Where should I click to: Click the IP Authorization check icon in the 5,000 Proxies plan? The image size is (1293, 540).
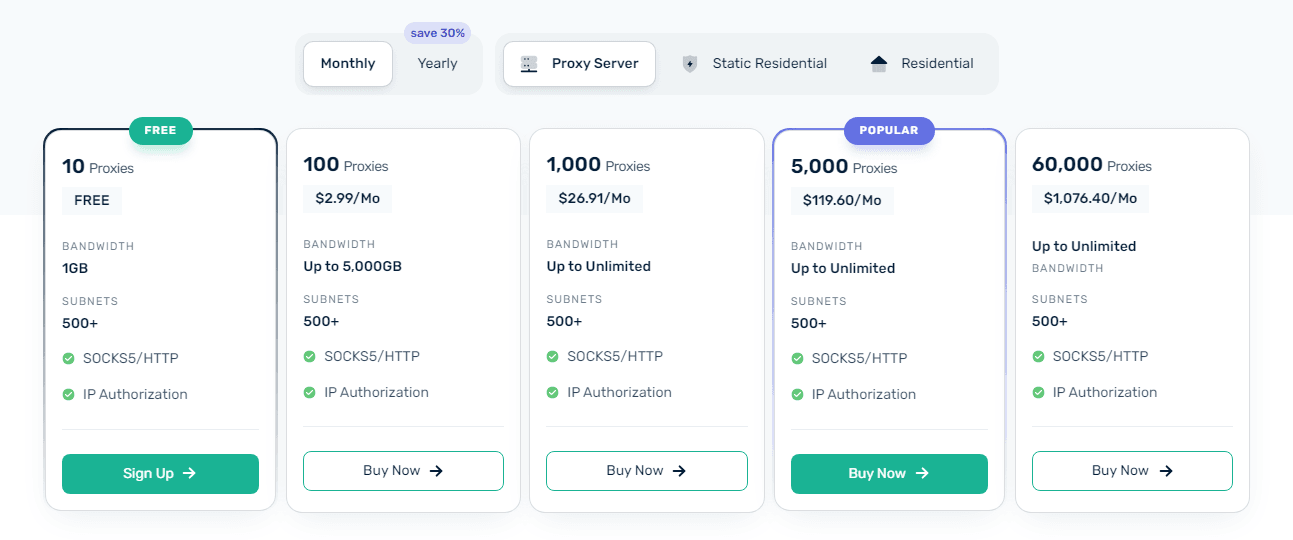[x=797, y=395]
